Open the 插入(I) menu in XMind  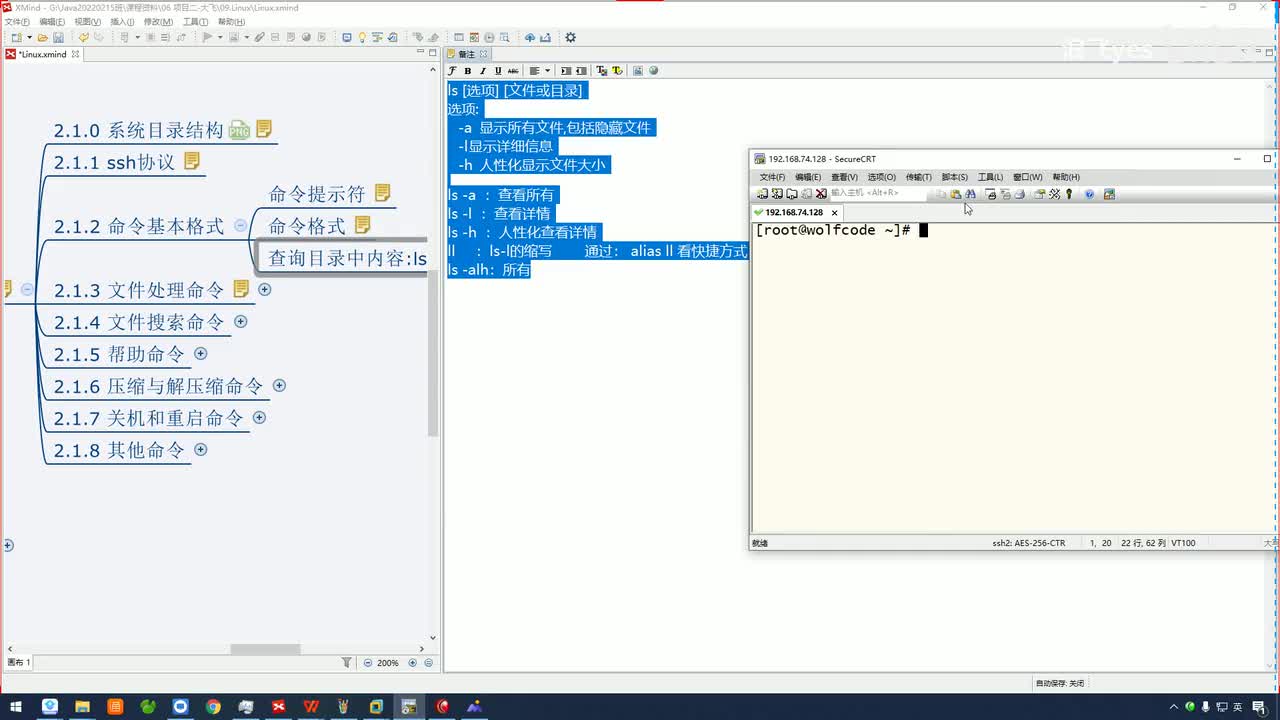(122, 22)
